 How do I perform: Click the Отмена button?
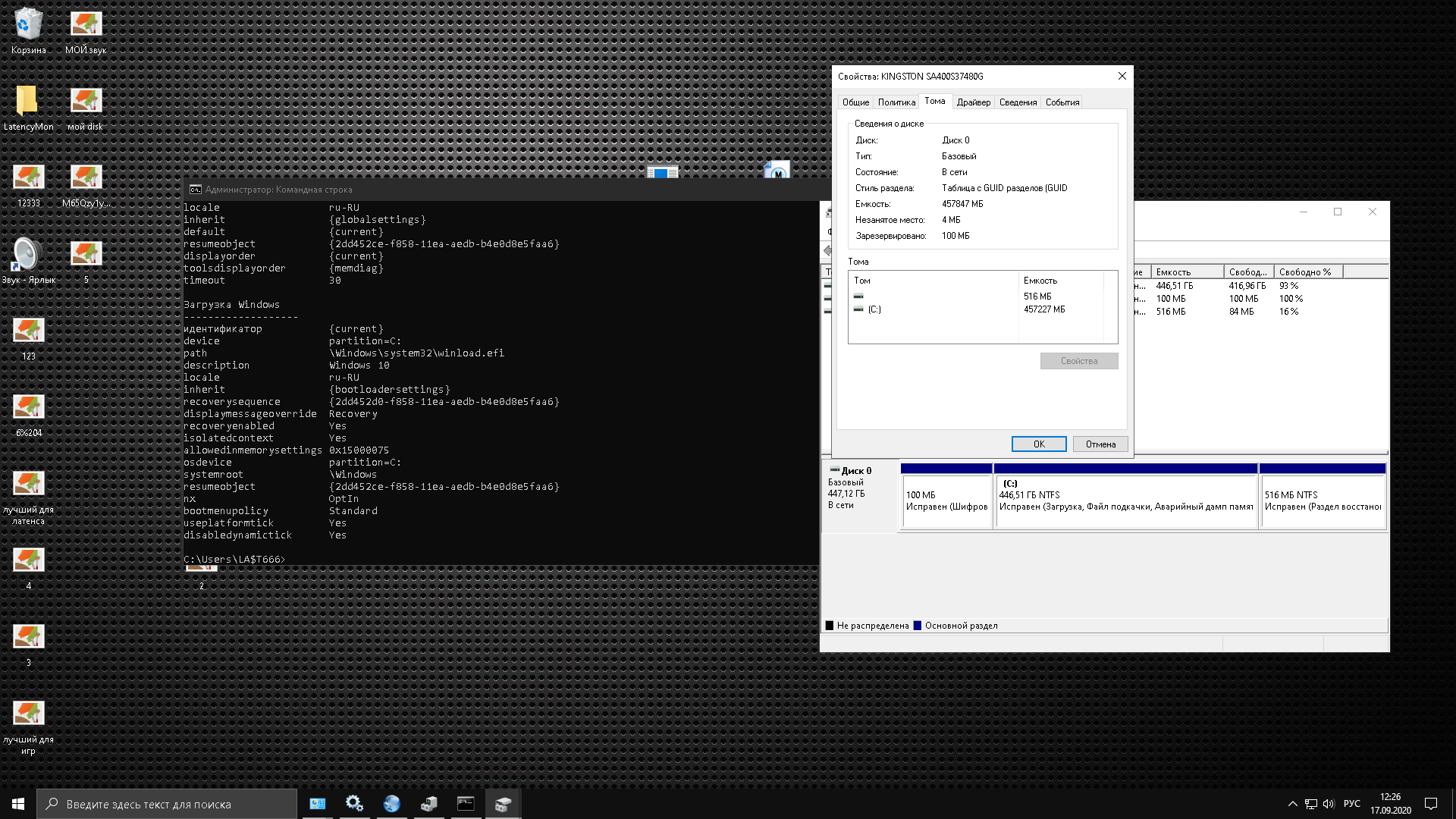coord(1100,444)
